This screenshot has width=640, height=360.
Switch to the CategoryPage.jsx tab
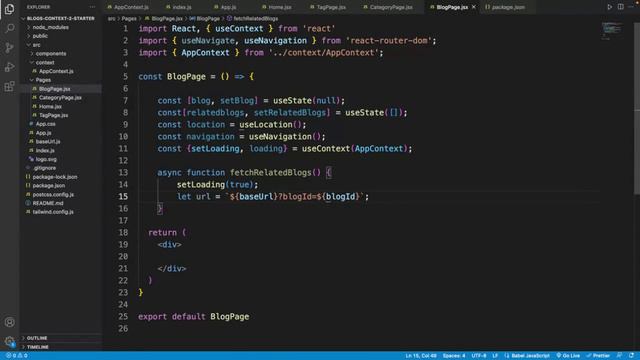click(388, 7)
